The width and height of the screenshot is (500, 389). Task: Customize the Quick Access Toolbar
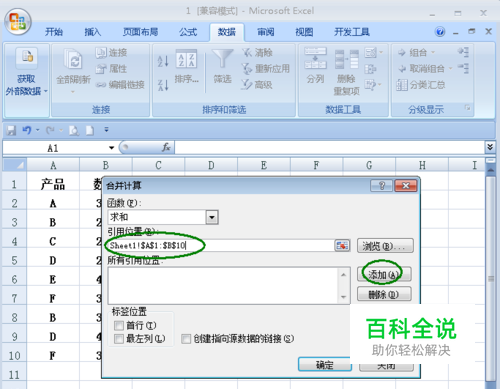pos(106,130)
